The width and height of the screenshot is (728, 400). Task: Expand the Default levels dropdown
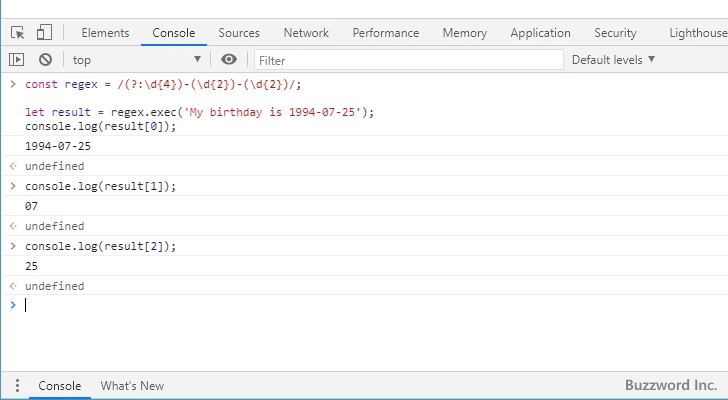(613, 60)
